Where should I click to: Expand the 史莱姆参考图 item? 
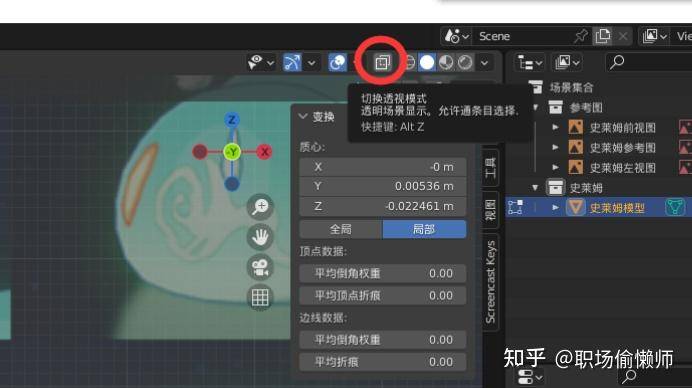(555, 147)
